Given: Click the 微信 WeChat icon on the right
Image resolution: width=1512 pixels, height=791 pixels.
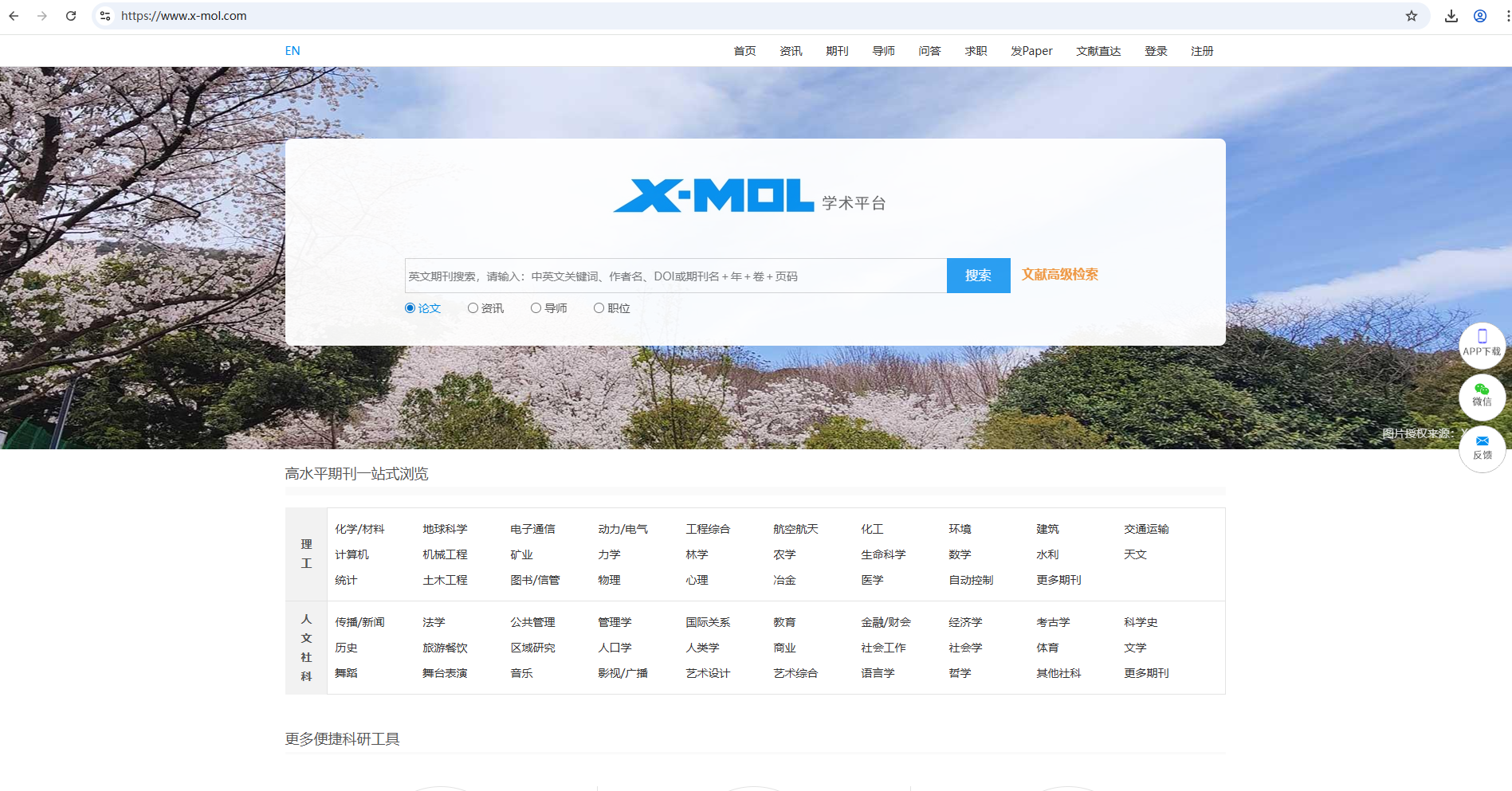Looking at the screenshot, I should 1482,397.
